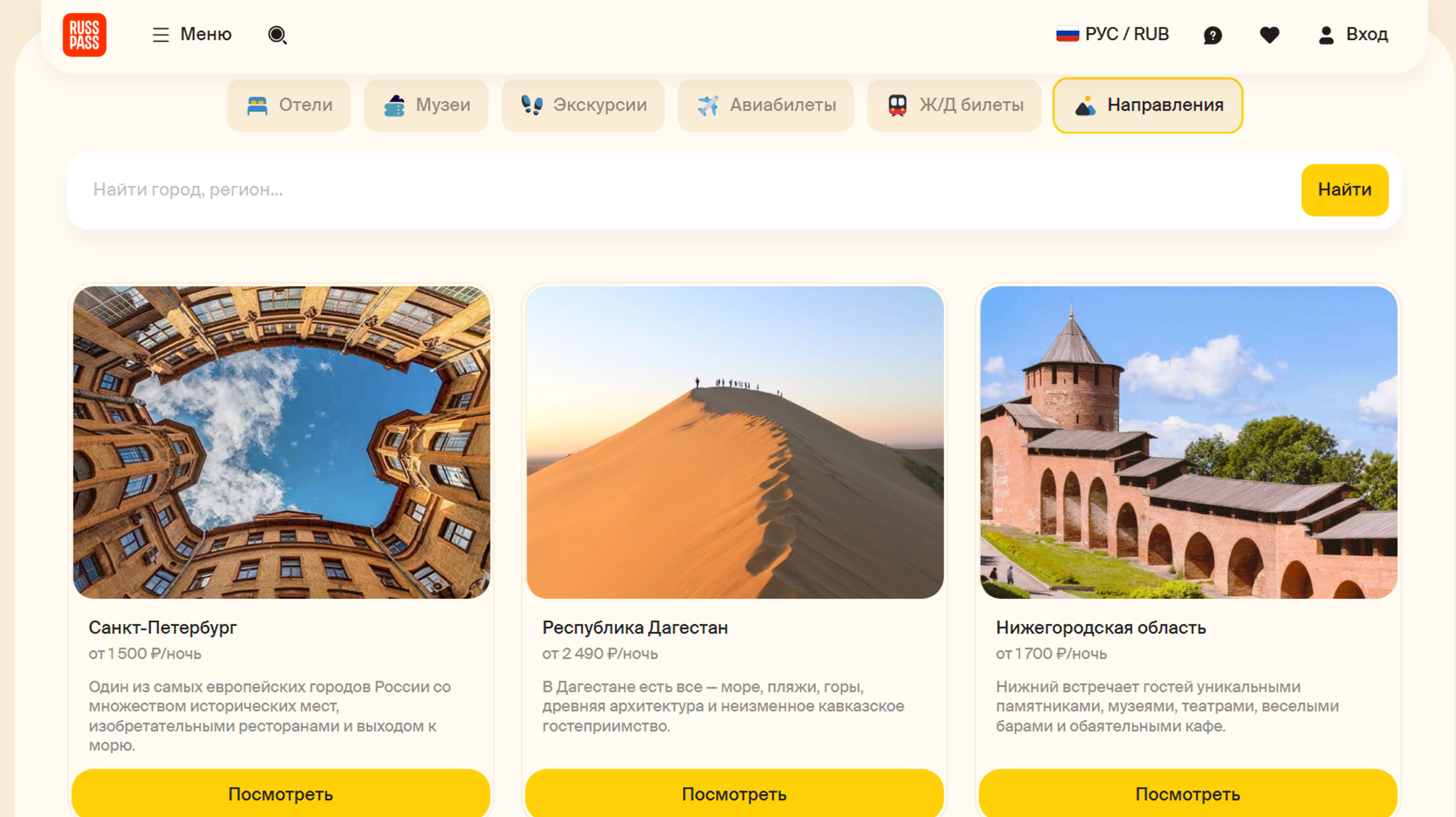Open the РУС / RUB language selector
The image size is (1456, 817).
[1112, 34]
